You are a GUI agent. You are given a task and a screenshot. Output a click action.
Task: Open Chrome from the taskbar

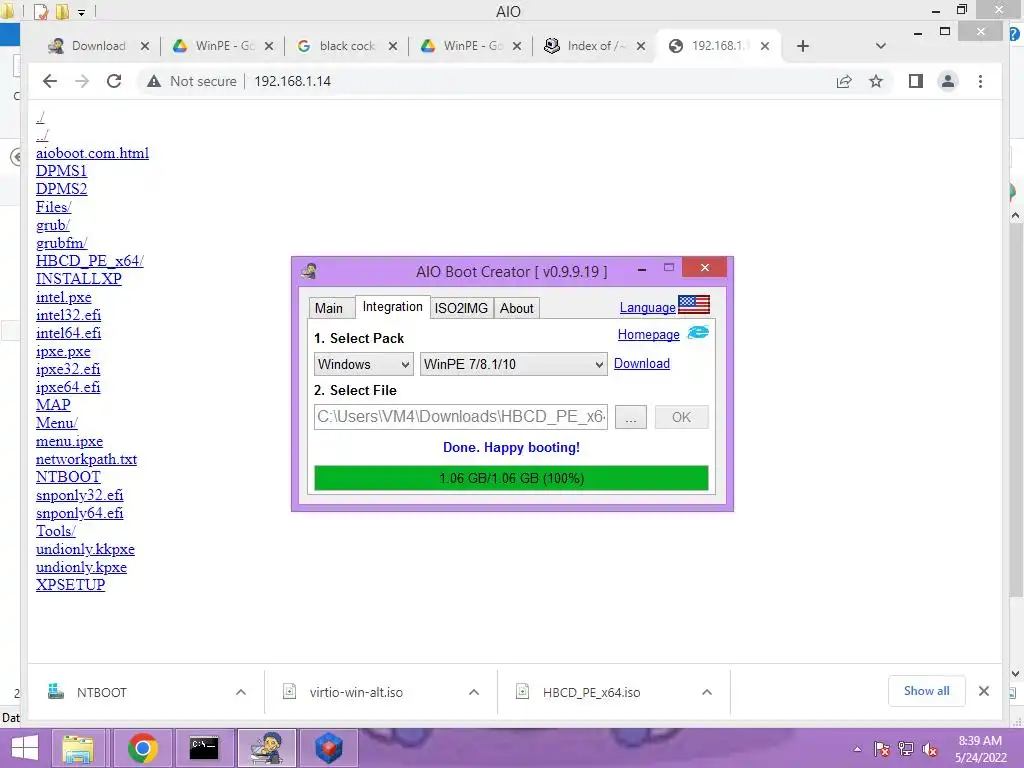(142, 748)
